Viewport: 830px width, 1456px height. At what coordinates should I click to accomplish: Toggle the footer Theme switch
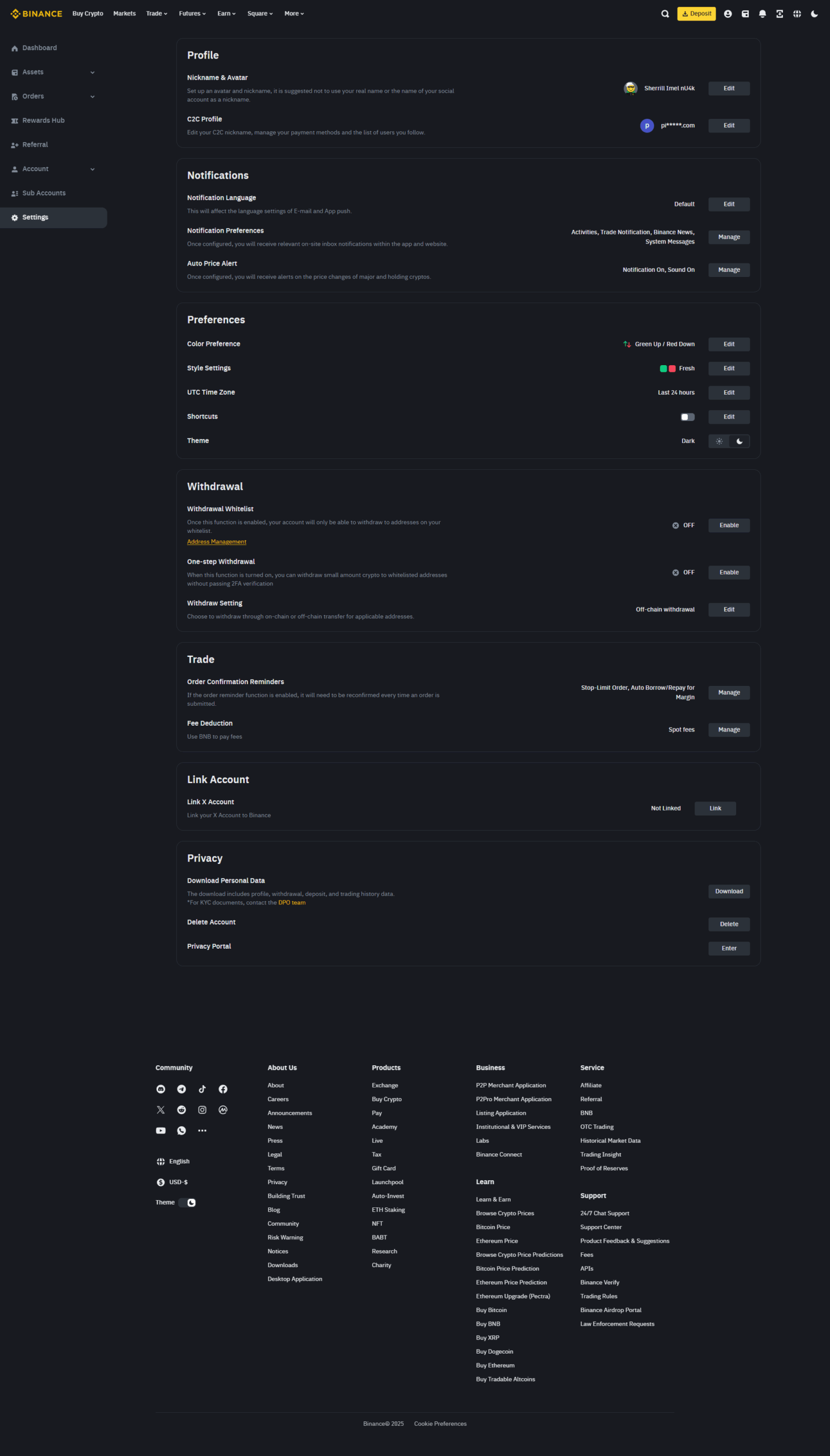pos(188,1202)
